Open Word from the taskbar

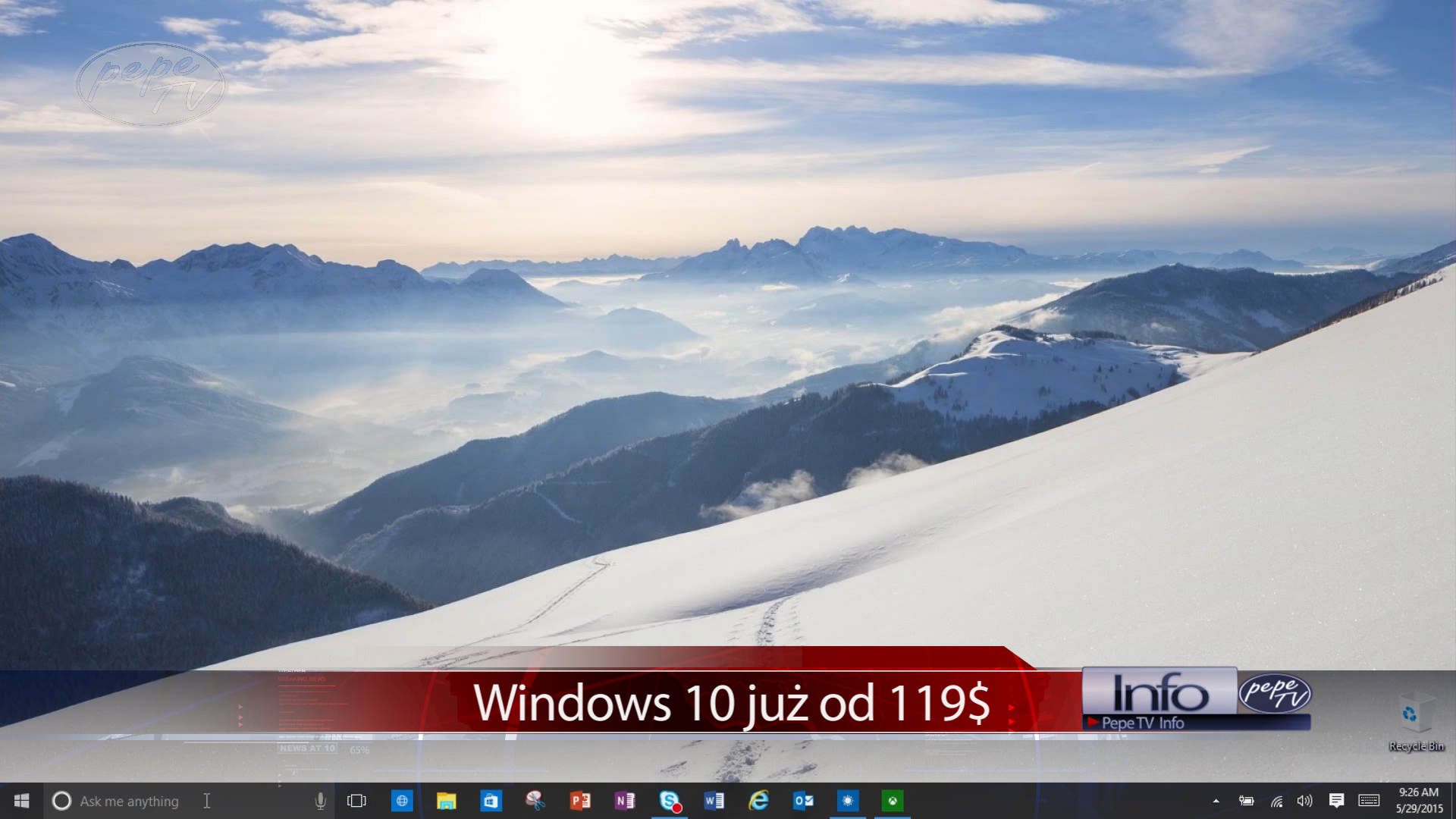coord(714,801)
